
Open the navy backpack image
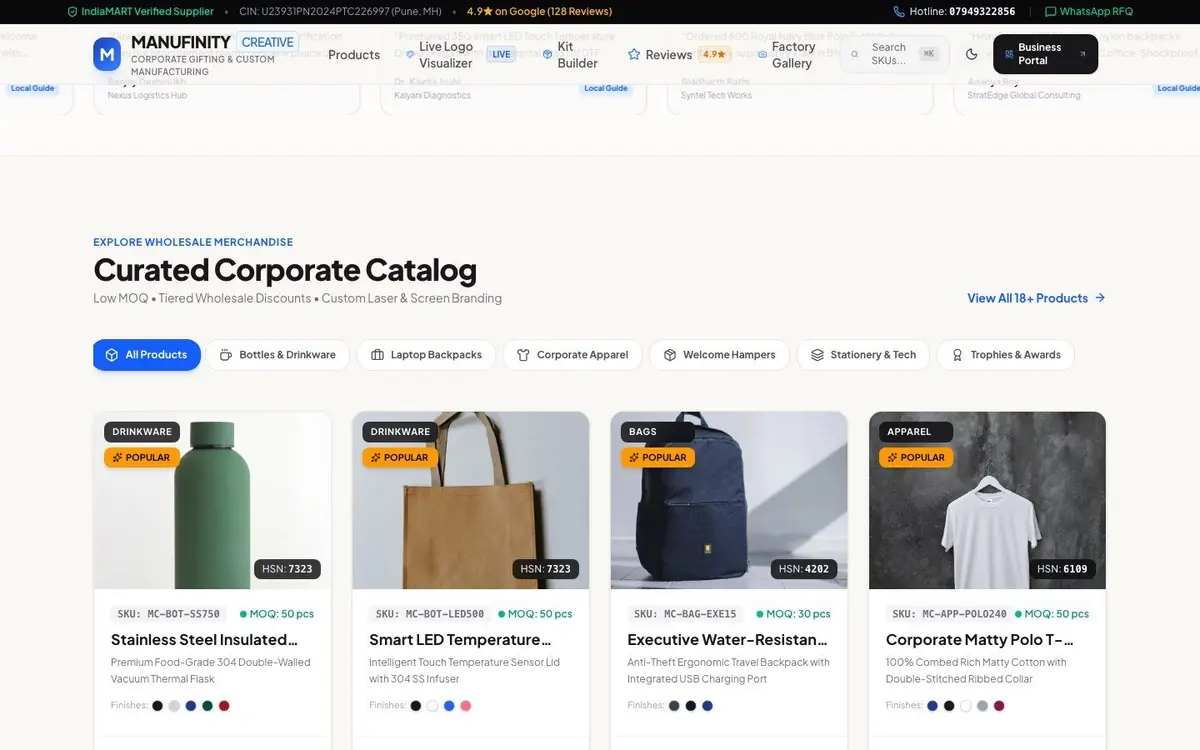click(x=729, y=500)
